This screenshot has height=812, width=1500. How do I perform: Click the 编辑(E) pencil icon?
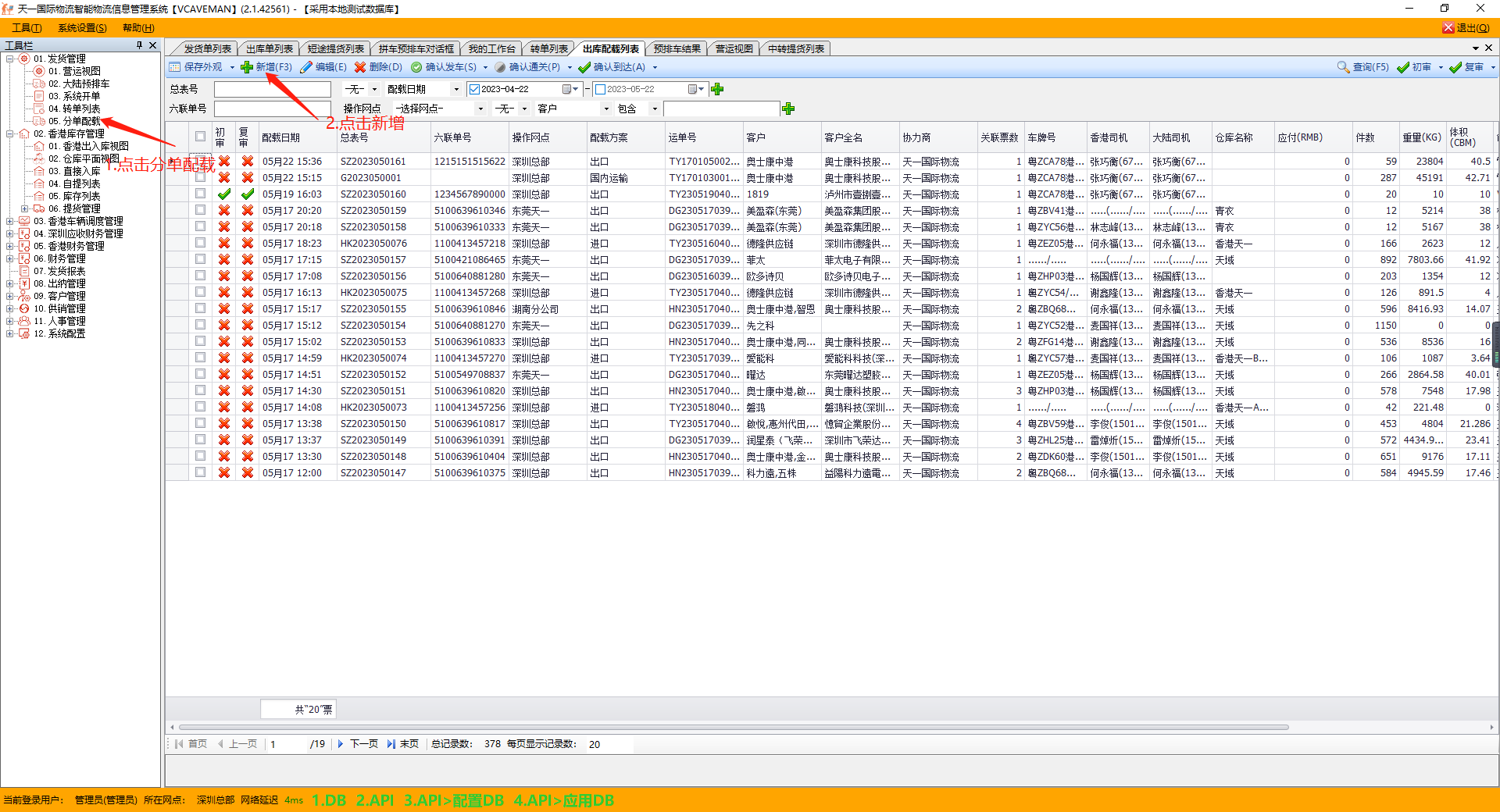click(306, 67)
